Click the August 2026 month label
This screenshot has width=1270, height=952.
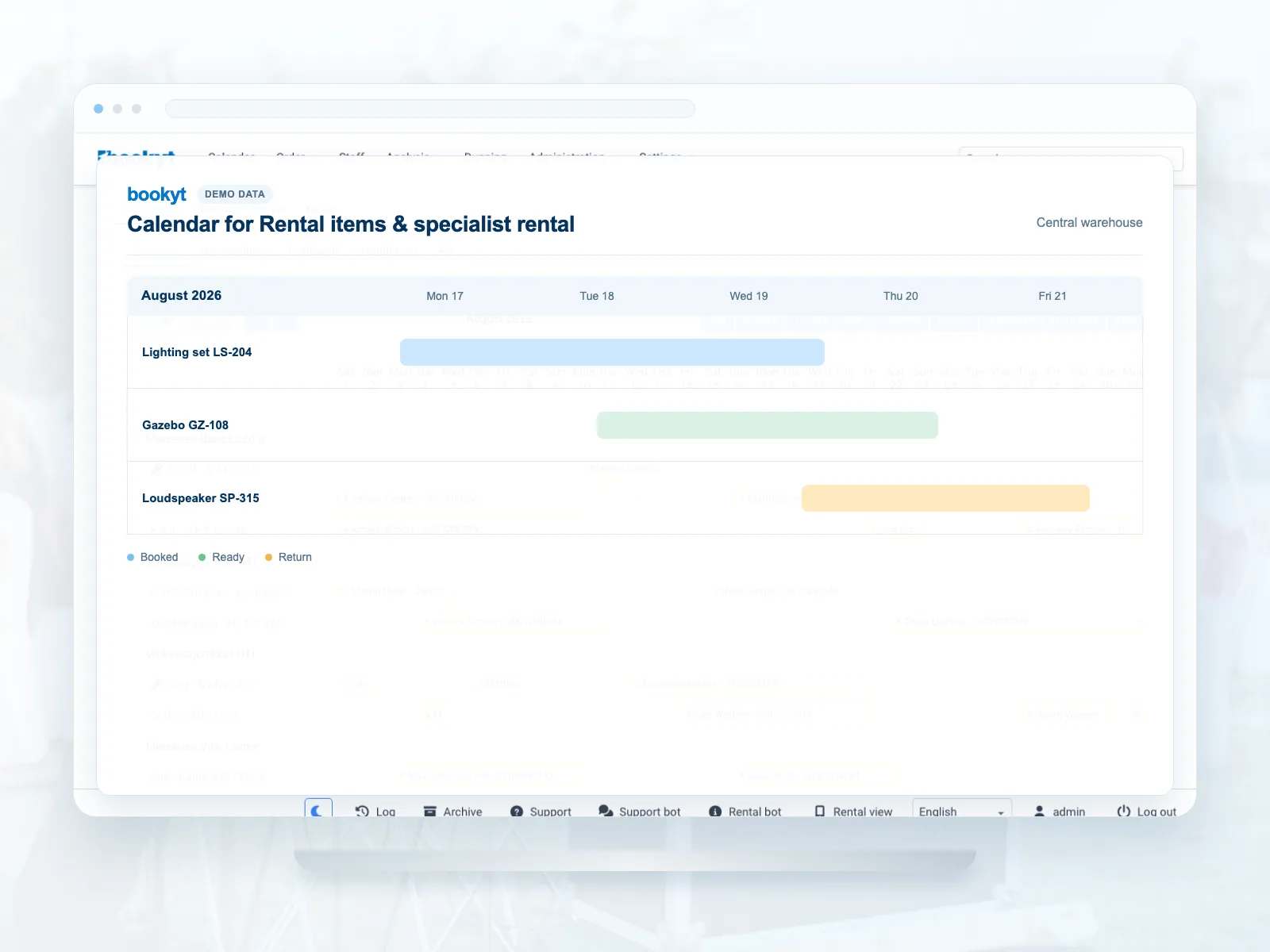pyautogui.click(x=181, y=295)
